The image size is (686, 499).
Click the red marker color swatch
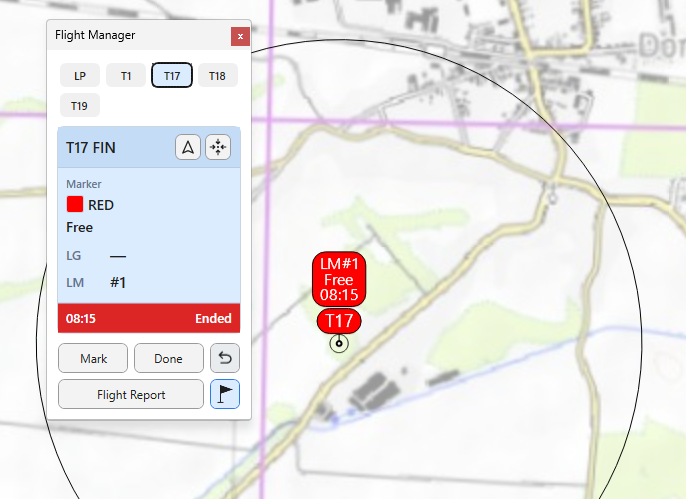(x=75, y=204)
